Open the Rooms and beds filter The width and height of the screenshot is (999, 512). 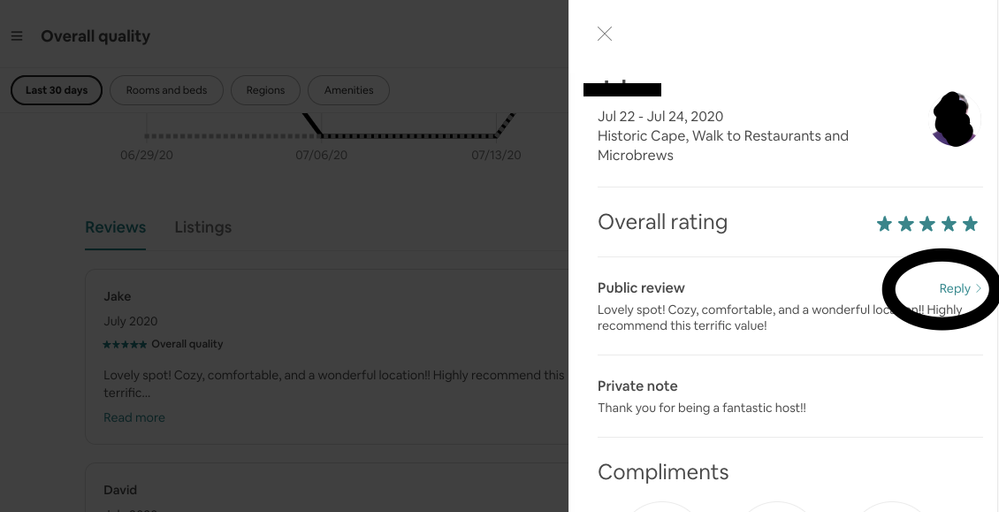166,90
